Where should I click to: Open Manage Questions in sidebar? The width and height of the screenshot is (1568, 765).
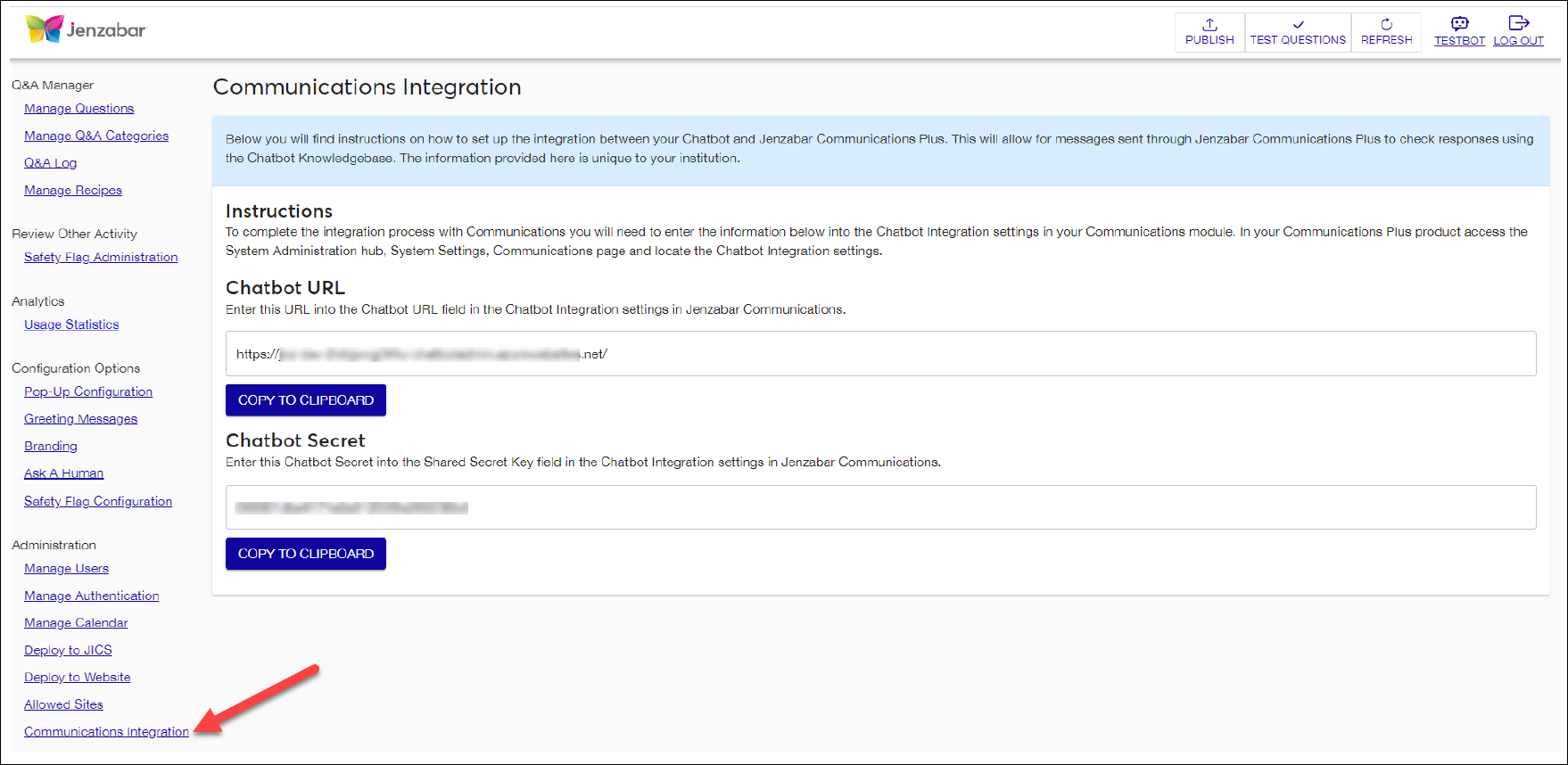point(79,109)
